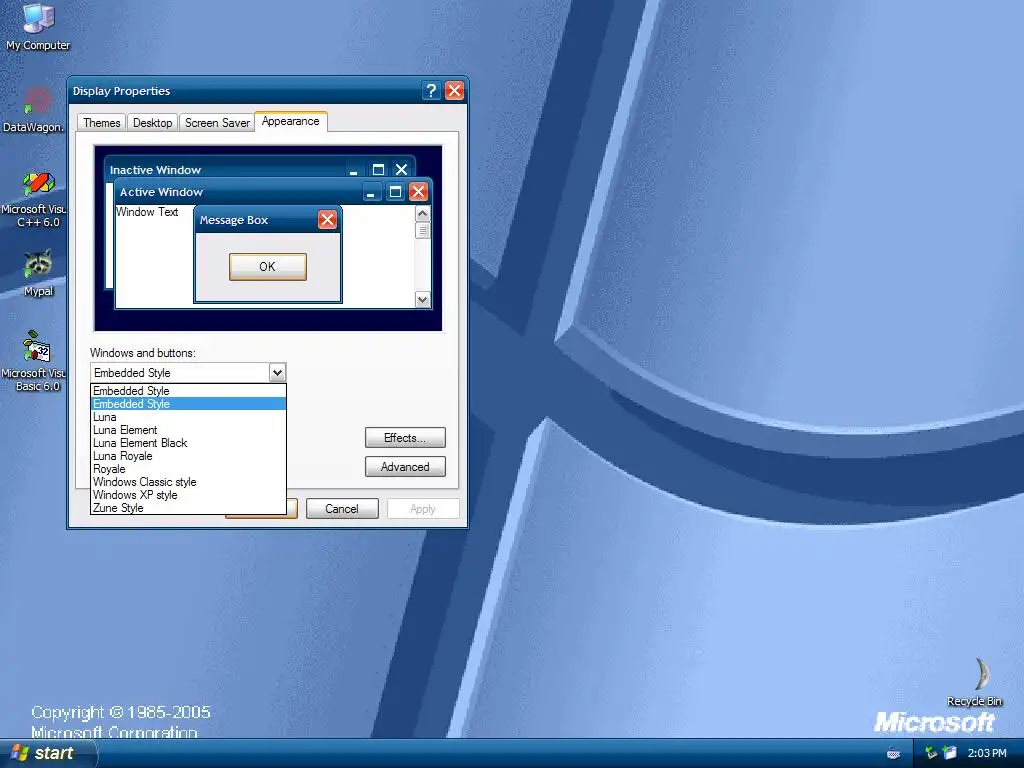The width and height of the screenshot is (1024, 768).
Task: Pick the standalone Royale style entry
Action: point(188,469)
